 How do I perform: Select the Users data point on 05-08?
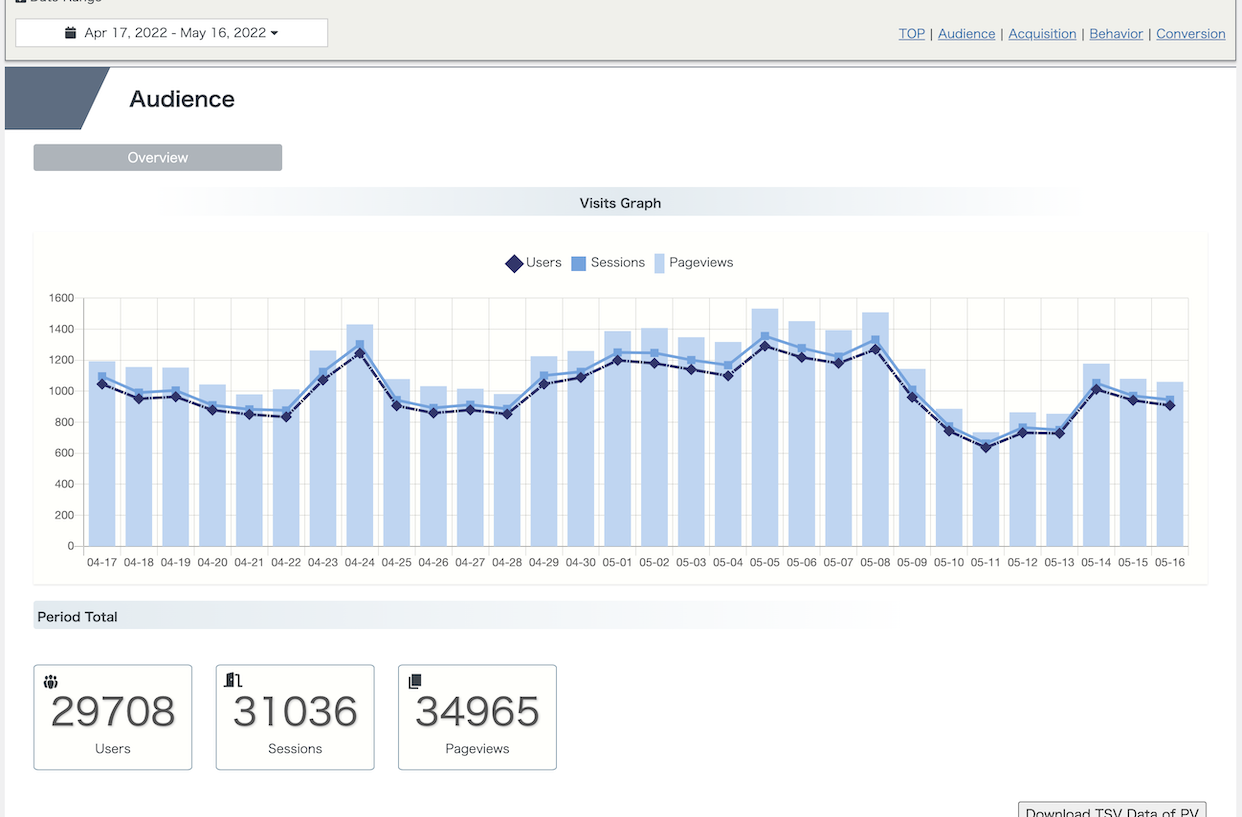[875, 349]
